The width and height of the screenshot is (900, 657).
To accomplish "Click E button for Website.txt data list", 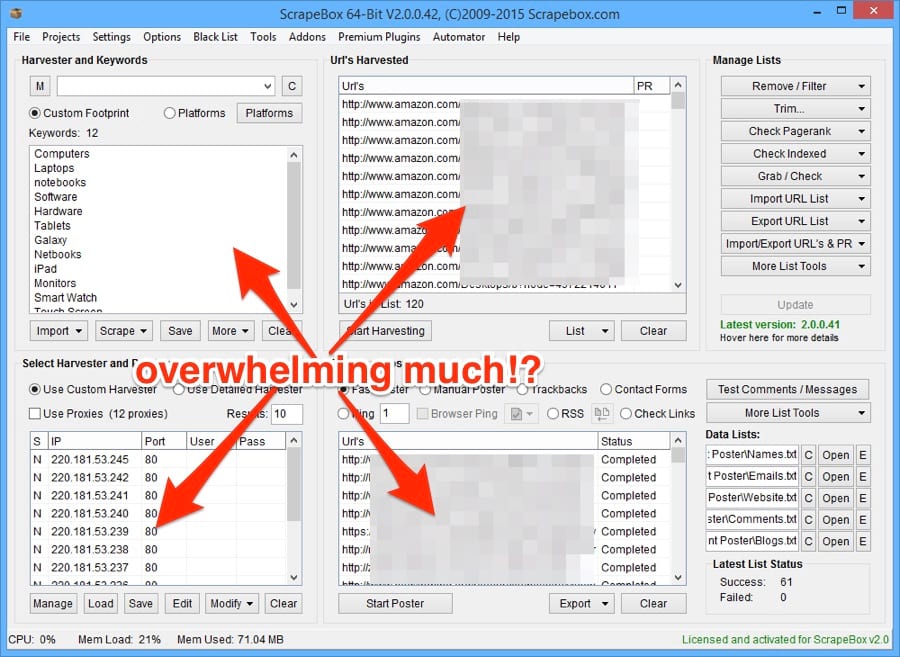I will [862, 498].
